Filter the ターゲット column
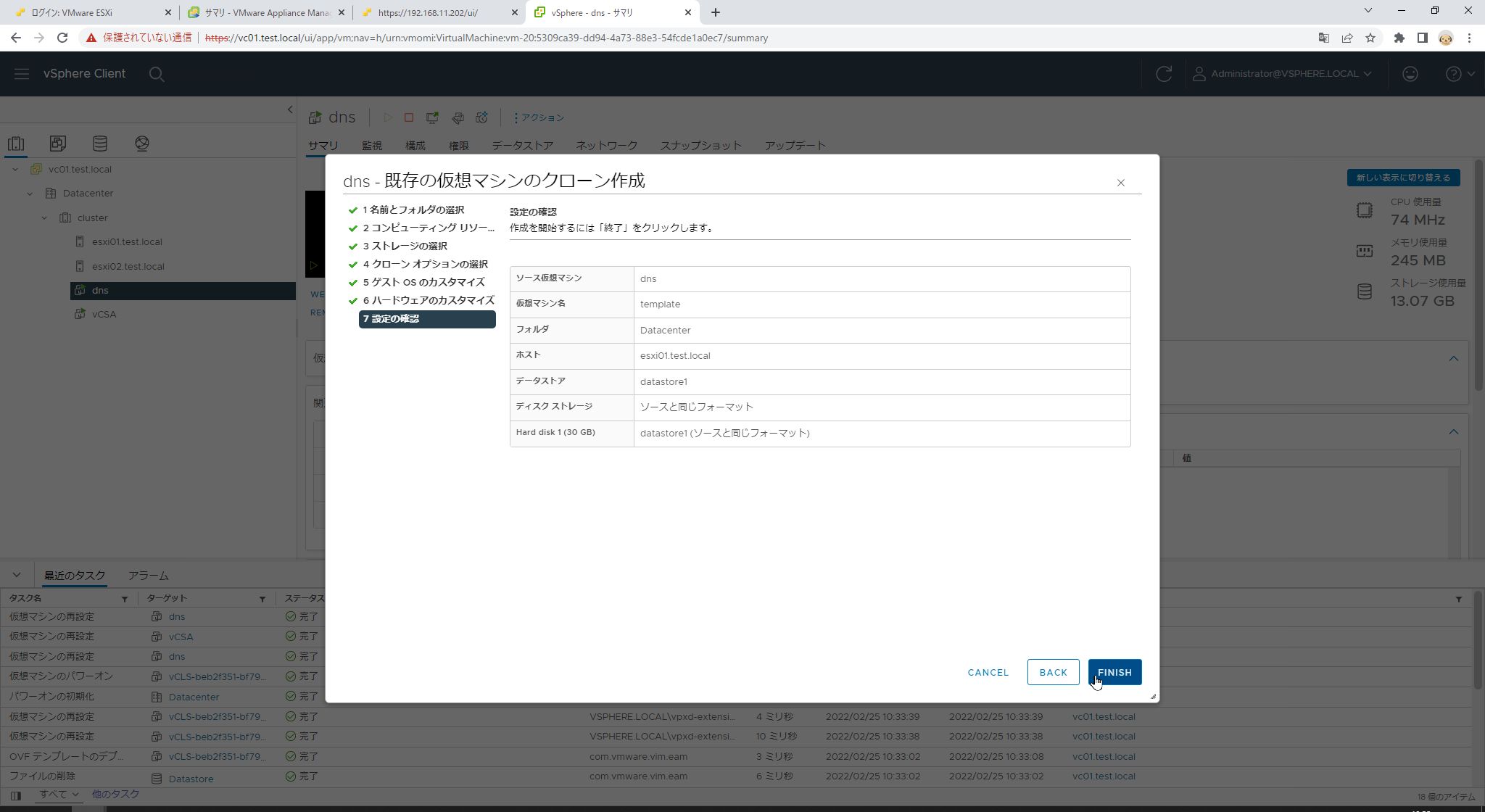 coord(262,599)
